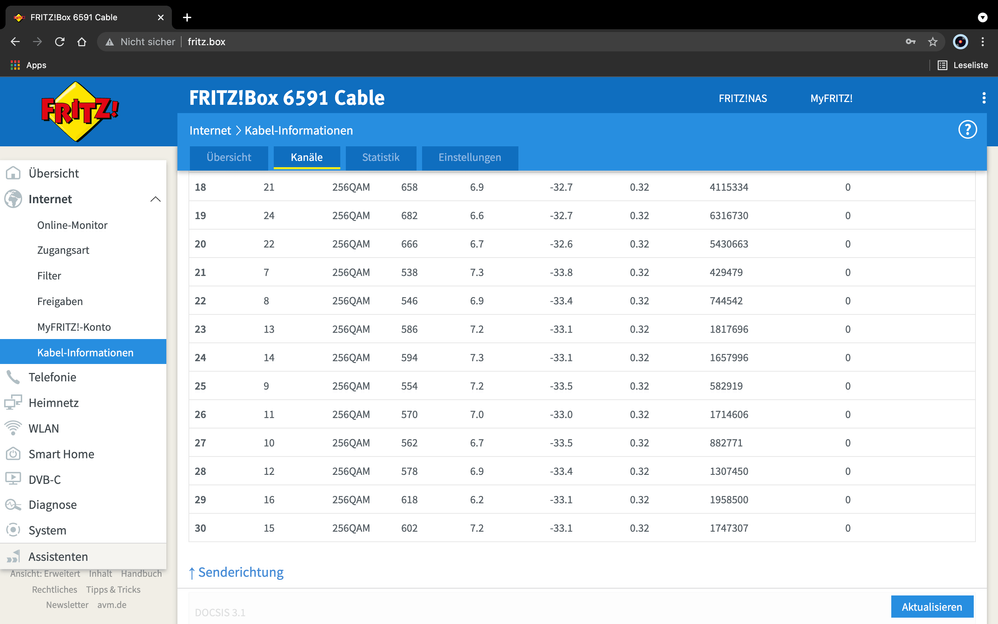Select value 4115334 in row 18
This screenshot has width=998, height=624.
click(x=729, y=187)
